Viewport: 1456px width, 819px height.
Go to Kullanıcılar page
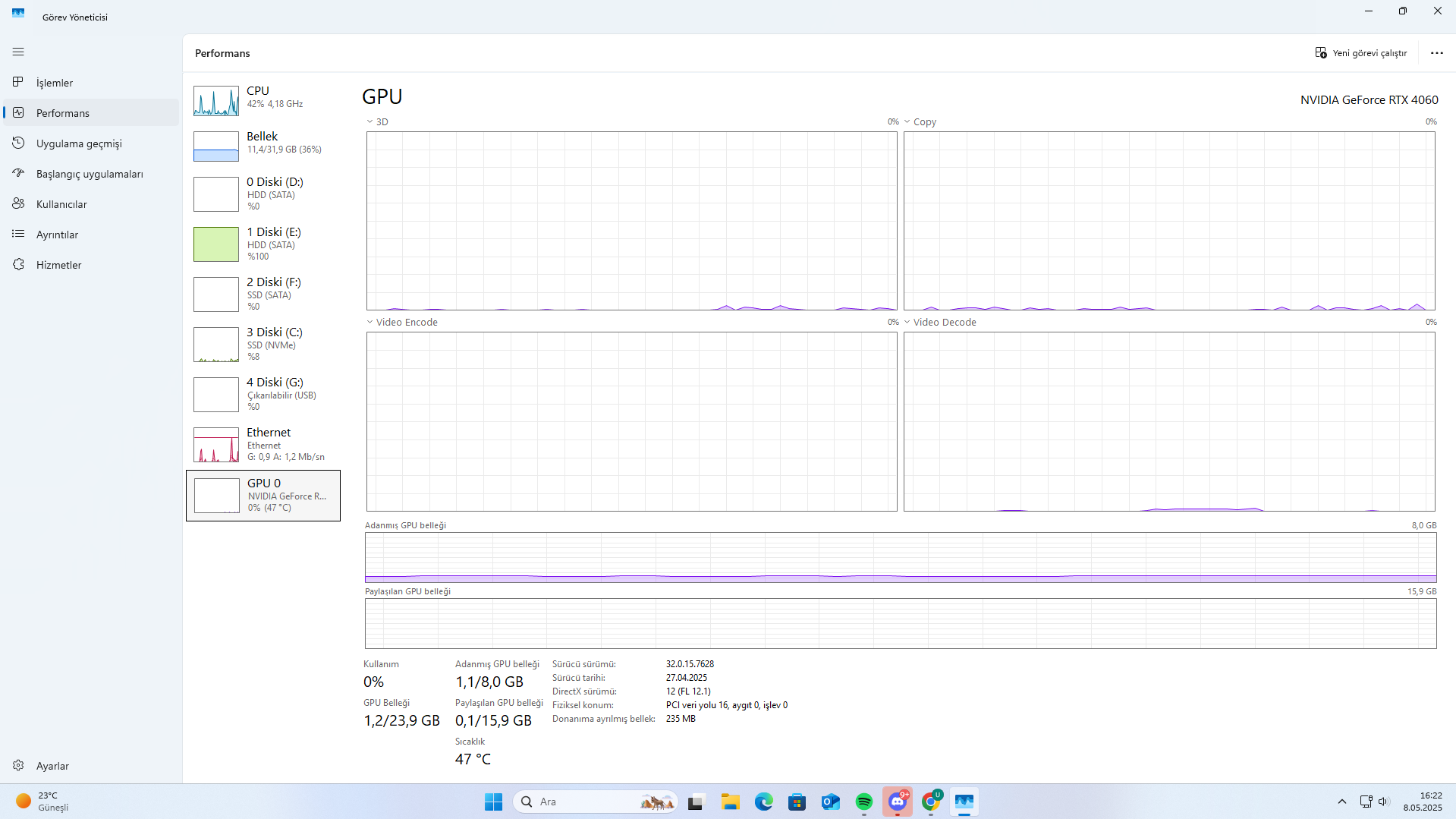(x=91, y=203)
